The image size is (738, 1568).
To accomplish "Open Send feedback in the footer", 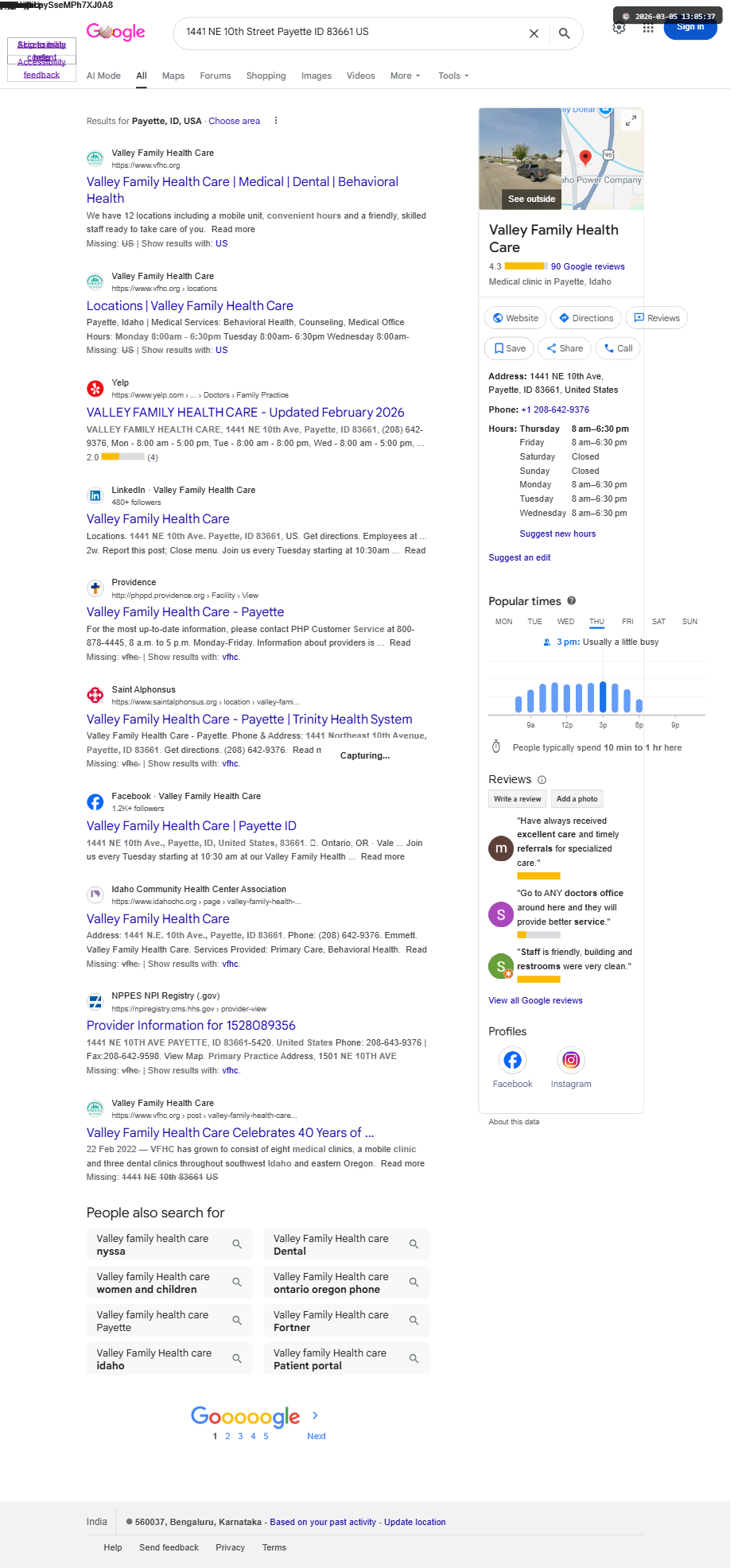I will [x=169, y=1547].
